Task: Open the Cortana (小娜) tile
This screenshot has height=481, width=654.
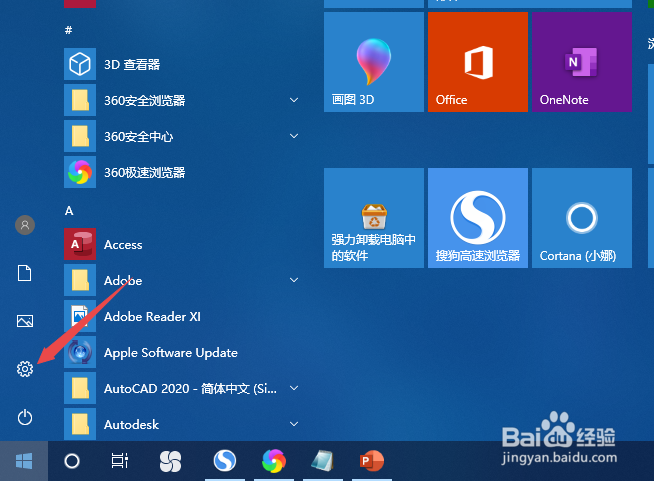Action: point(582,218)
